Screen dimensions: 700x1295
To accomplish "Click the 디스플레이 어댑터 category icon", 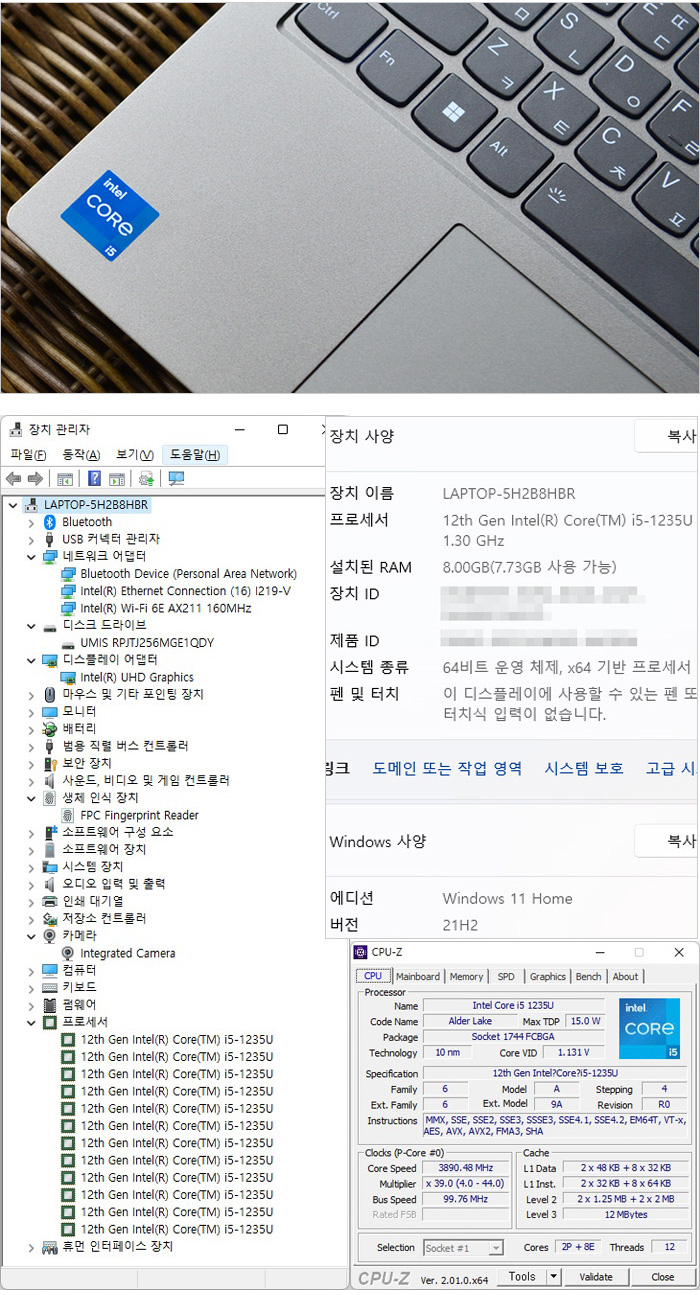I will pyautogui.click(x=50, y=660).
